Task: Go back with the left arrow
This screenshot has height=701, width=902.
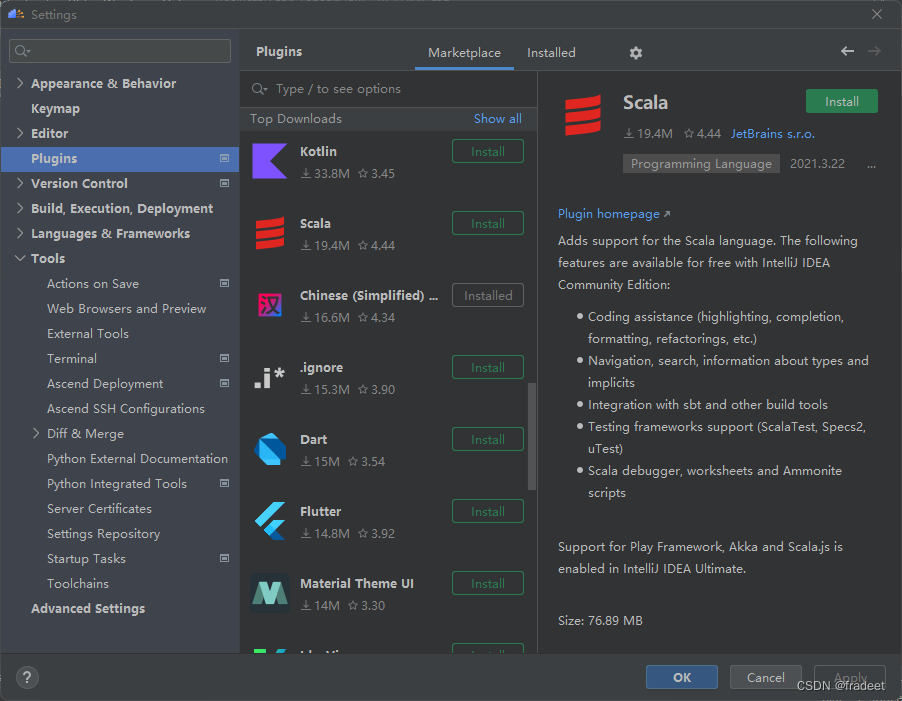Action: 847,51
